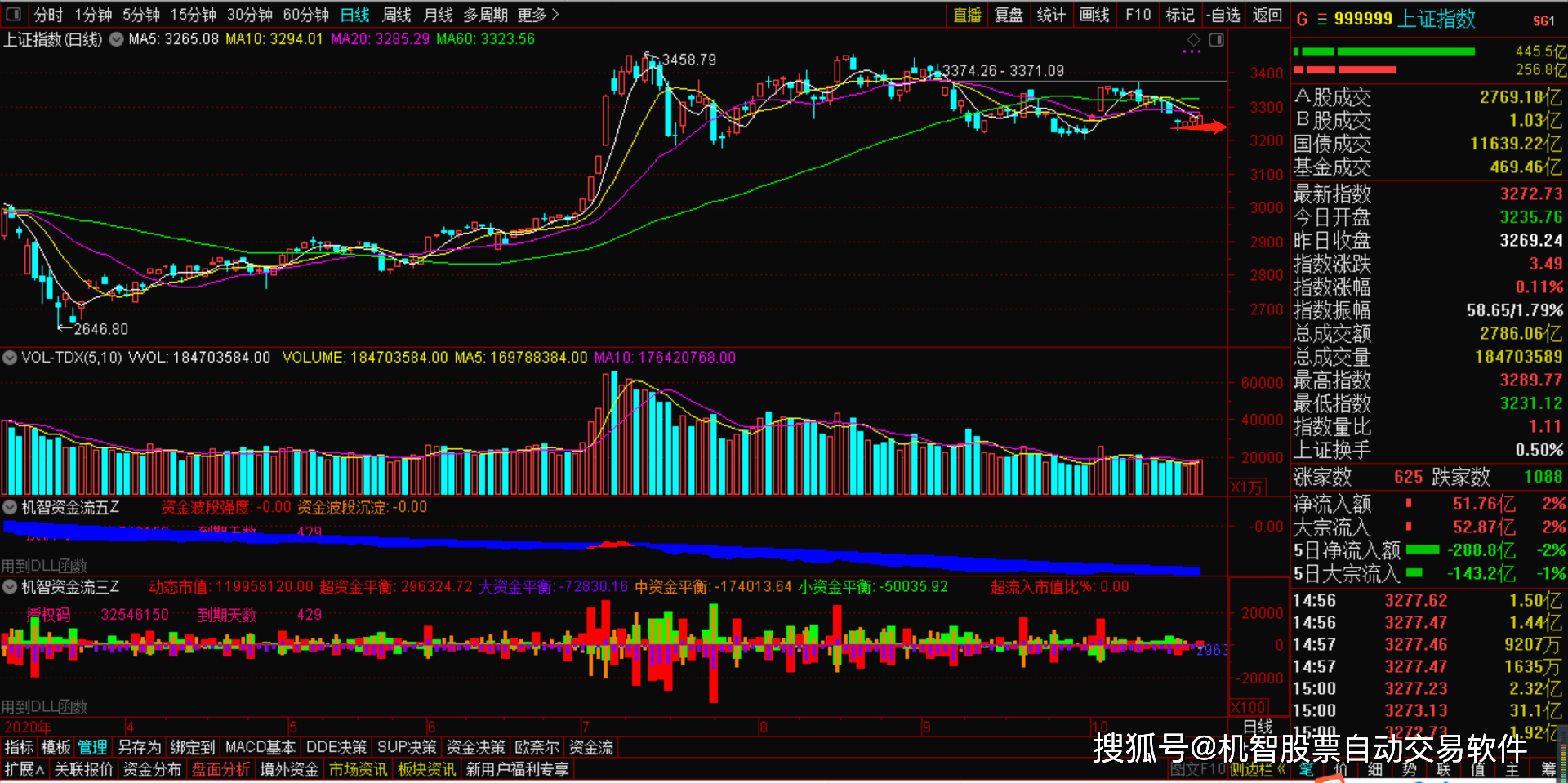The height and width of the screenshot is (783, 1568).
Task: Click 另存为 save-as tab
Action: pos(140,747)
